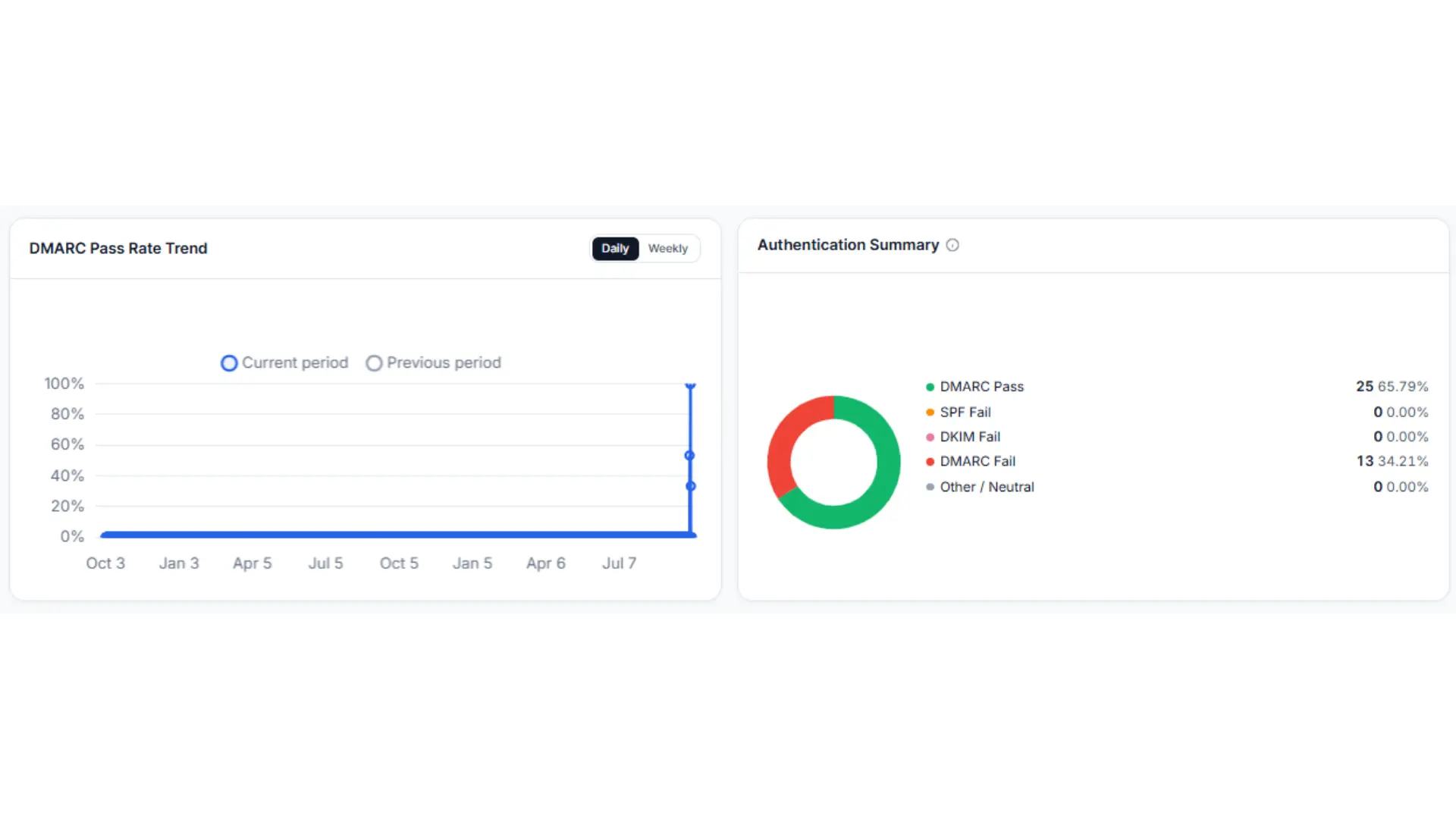1456x819 pixels.
Task: Click red DMARC Fail color dot
Action: [x=930, y=462]
